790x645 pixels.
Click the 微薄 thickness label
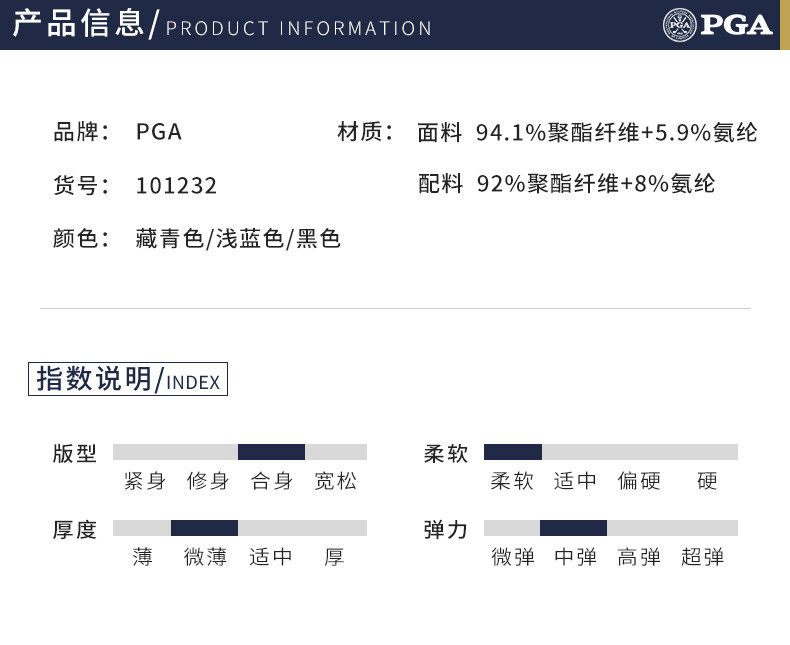(x=206, y=557)
